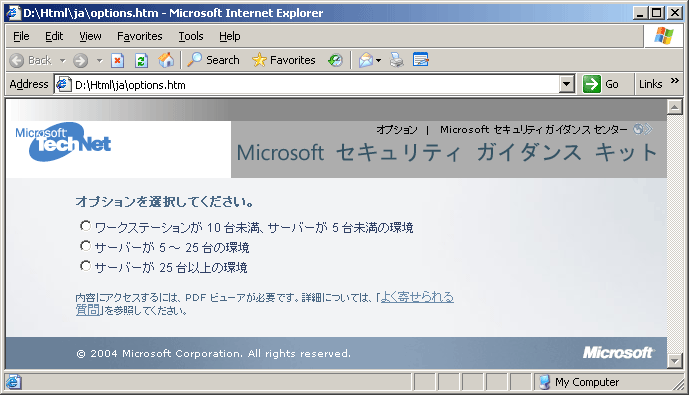Viewport: 689px width, 395px height.
Task: Open the Favorites menu in menu bar
Action: pyautogui.click(x=140, y=36)
